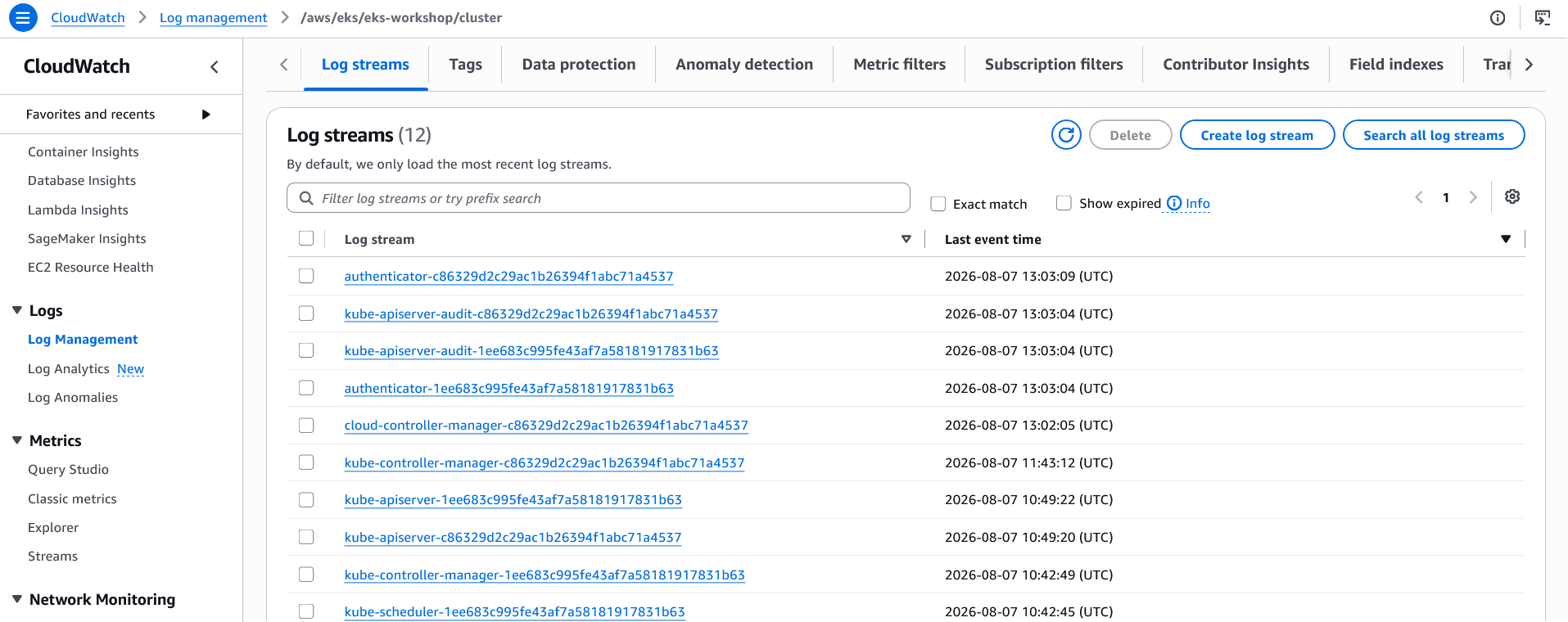The image size is (1568, 622).
Task: Open the Data protection tab
Action: point(579,65)
